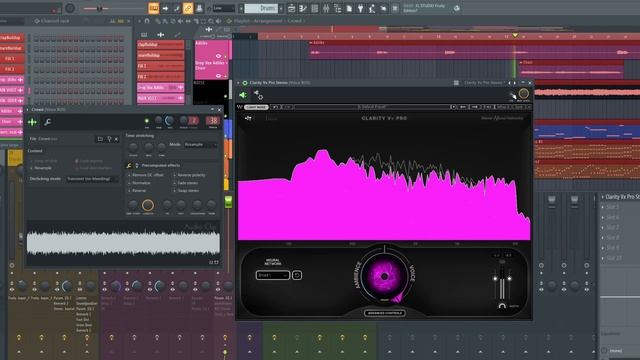This screenshot has height=360, width=640.
Task: Expand Crowd window title menu arrow
Action: click(x=28, y=109)
